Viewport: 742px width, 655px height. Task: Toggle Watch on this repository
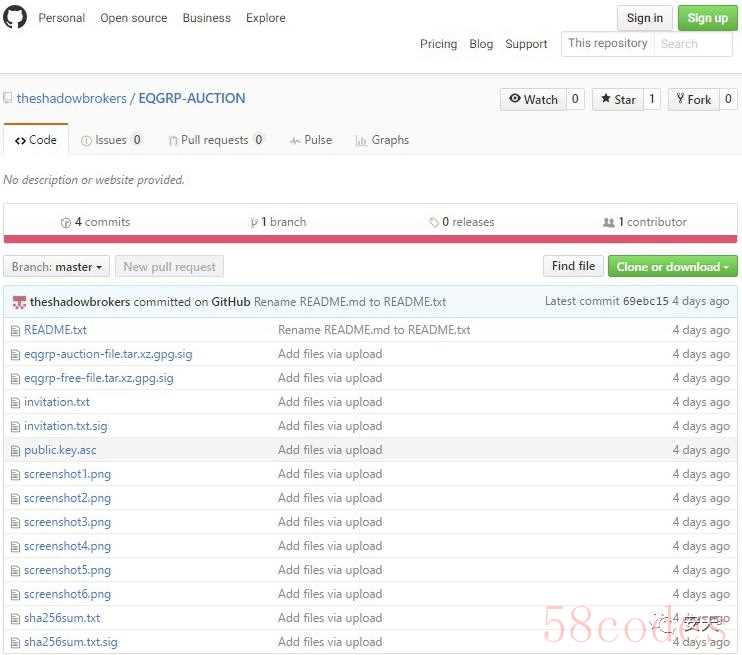[533, 99]
